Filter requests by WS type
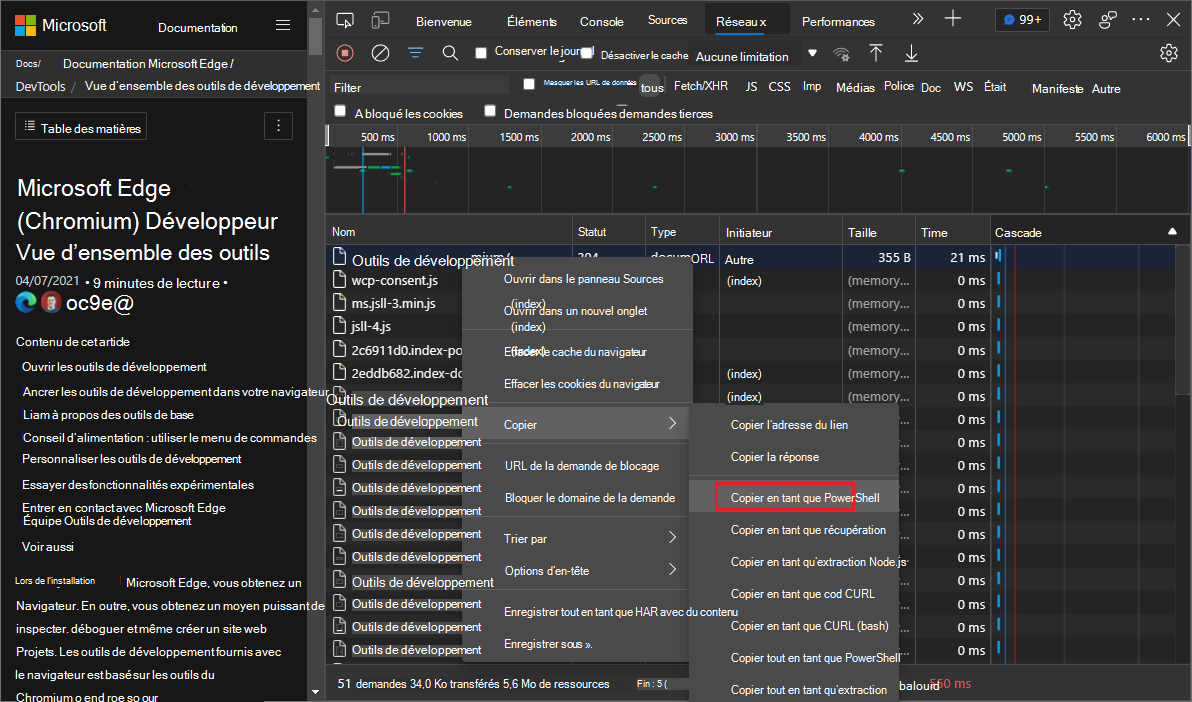1192x702 pixels. tap(963, 87)
